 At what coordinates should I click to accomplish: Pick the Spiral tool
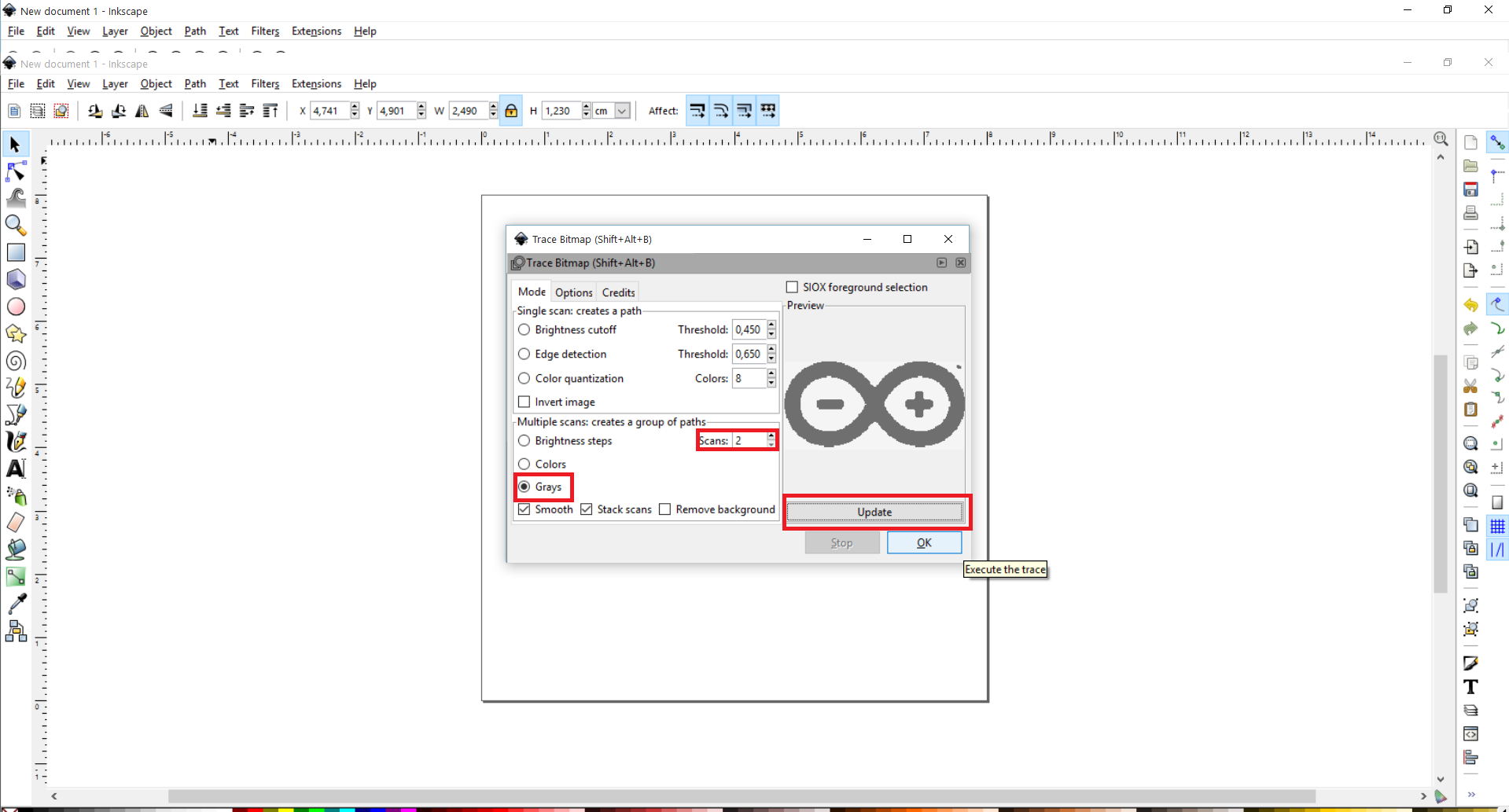16,362
